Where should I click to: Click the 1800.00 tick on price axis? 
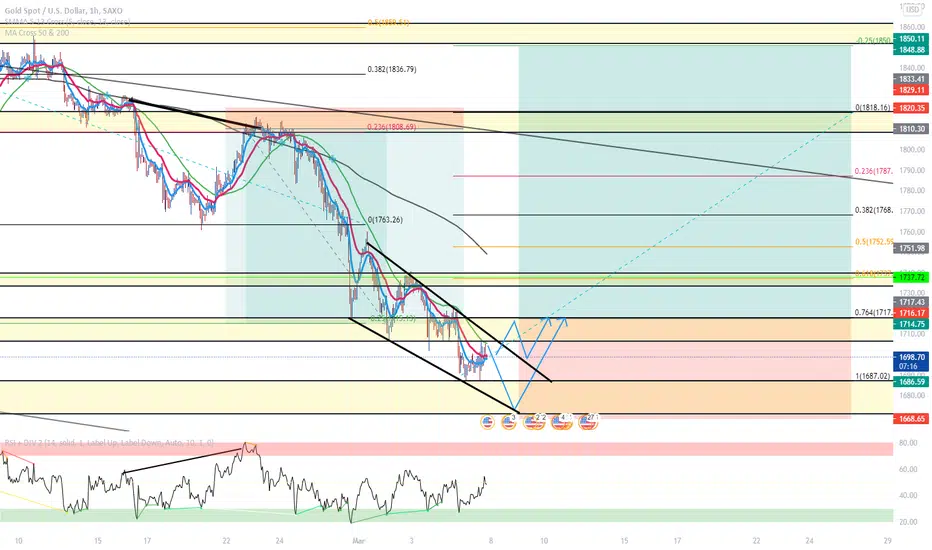[x=911, y=150]
